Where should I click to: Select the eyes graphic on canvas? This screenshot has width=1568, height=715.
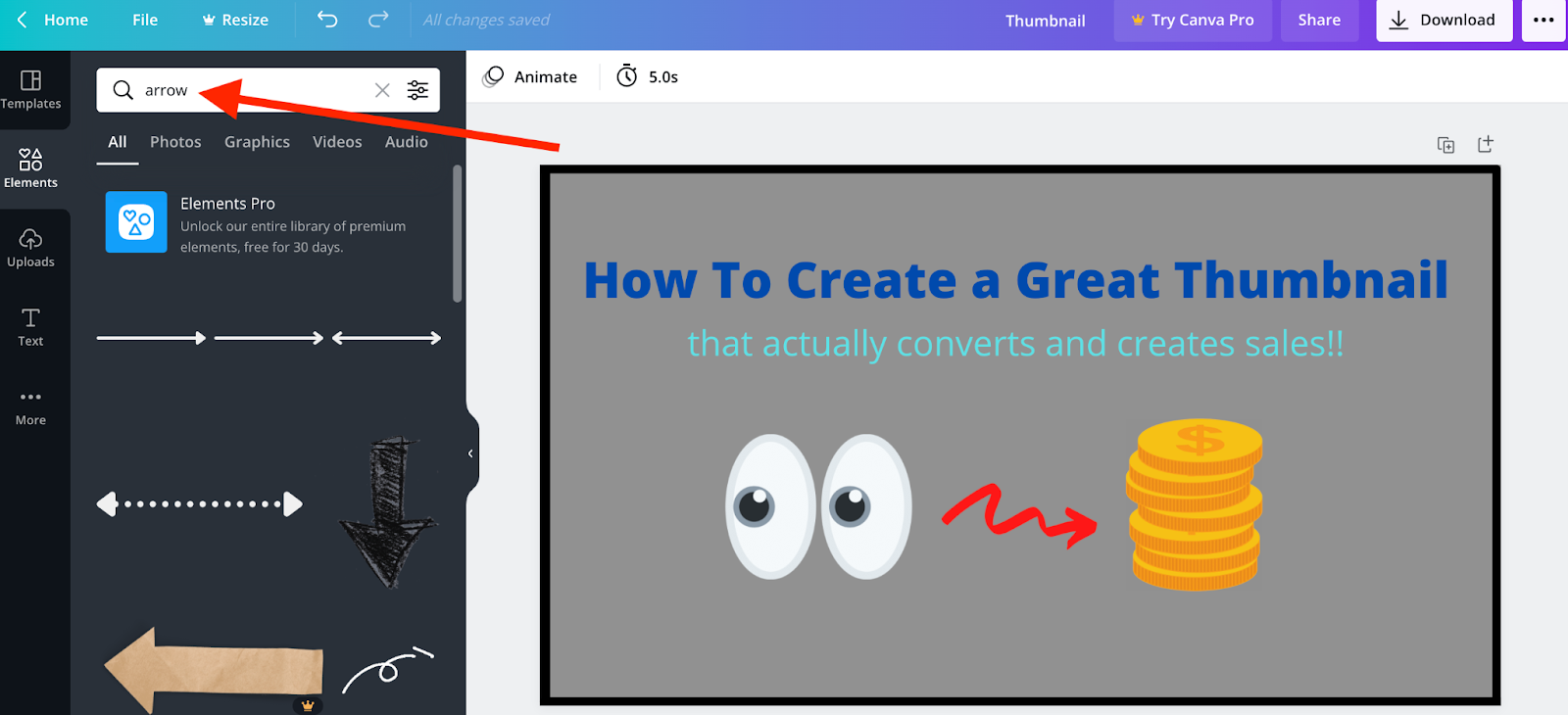[818, 506]
